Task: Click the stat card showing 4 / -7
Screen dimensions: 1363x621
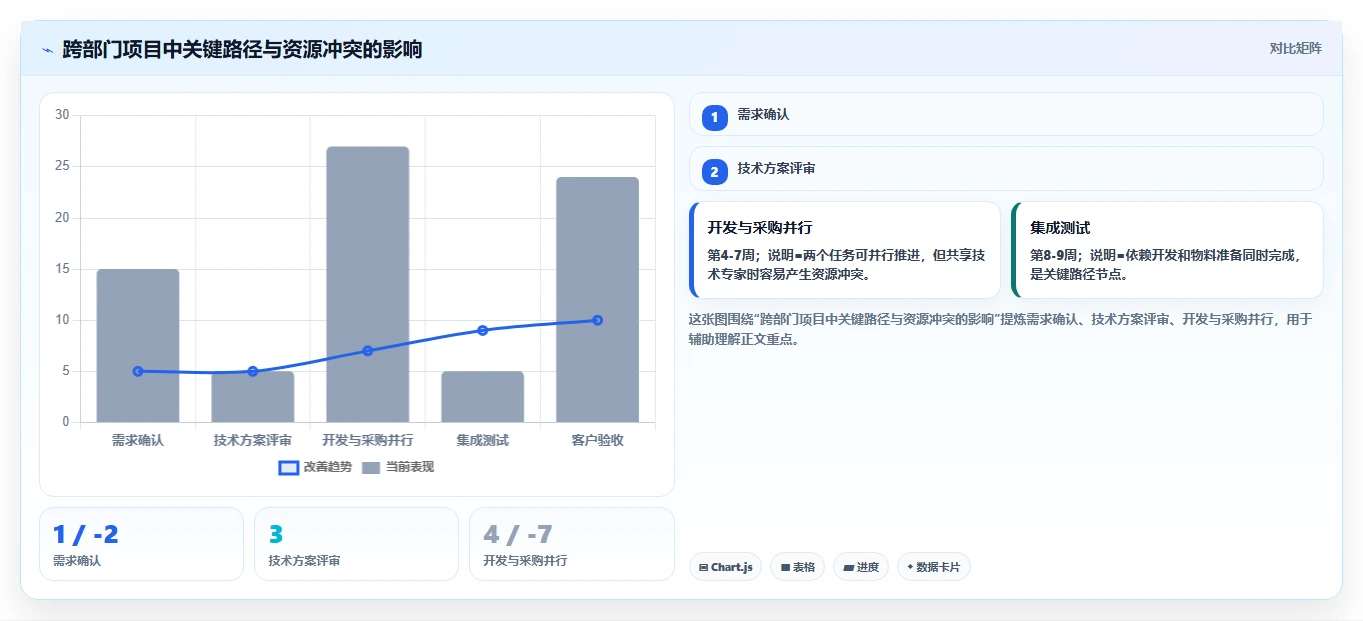Action: pos(572,544)
